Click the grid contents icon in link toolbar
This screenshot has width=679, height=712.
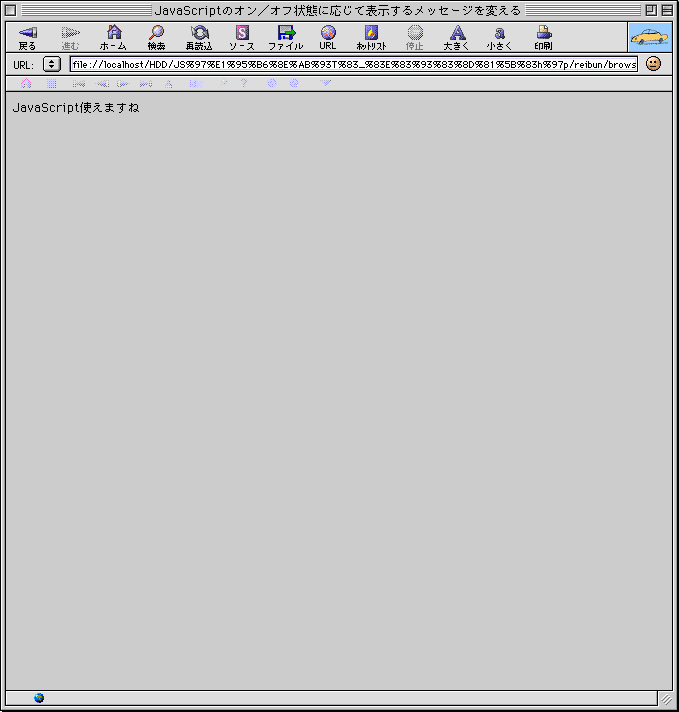pos(51,84)
